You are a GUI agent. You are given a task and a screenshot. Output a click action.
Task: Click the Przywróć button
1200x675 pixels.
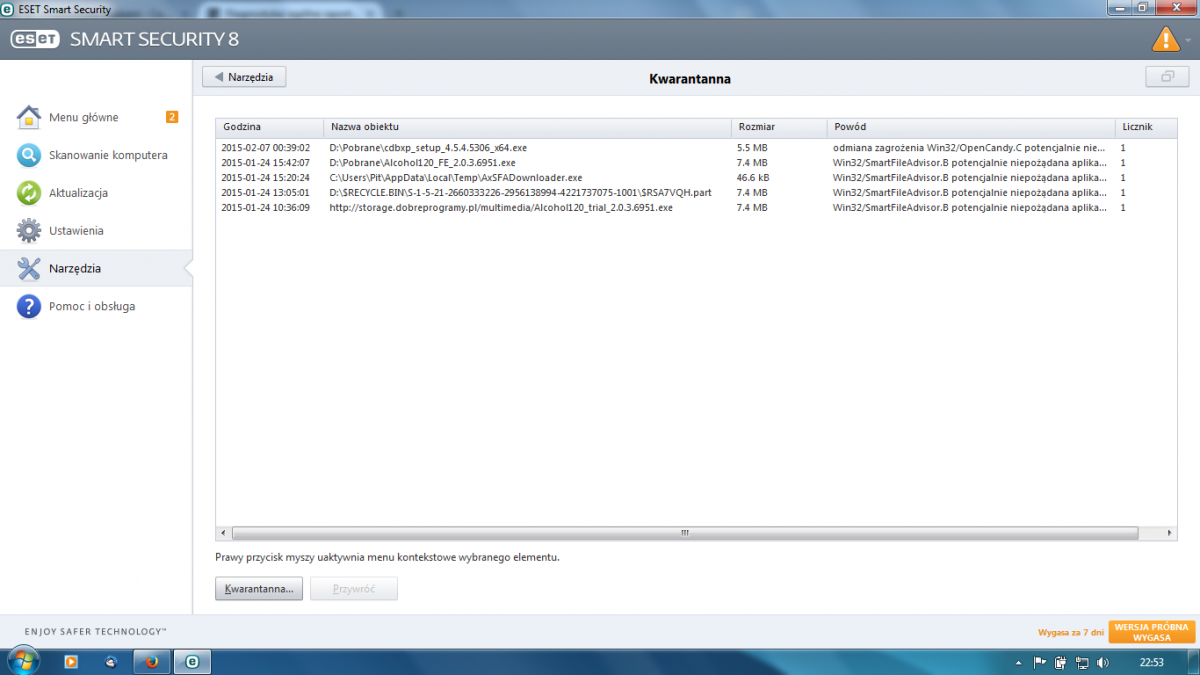(354, 589)
